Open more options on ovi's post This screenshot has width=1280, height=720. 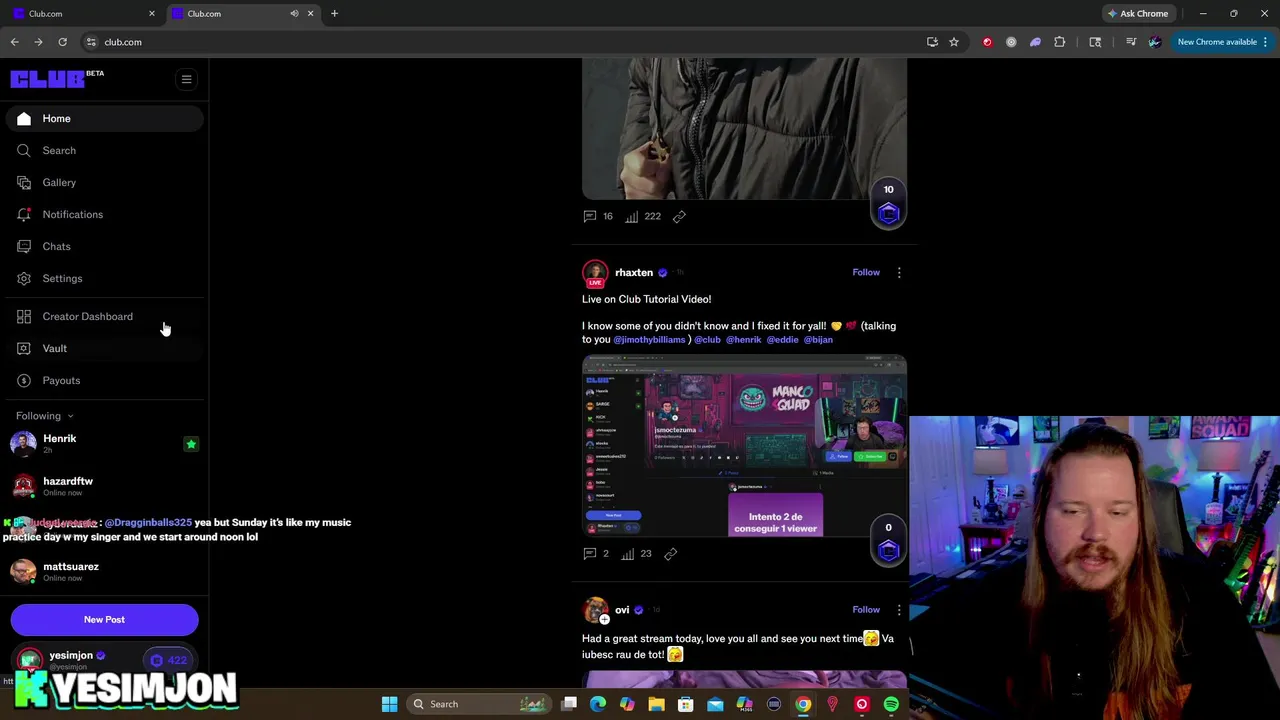898,609
